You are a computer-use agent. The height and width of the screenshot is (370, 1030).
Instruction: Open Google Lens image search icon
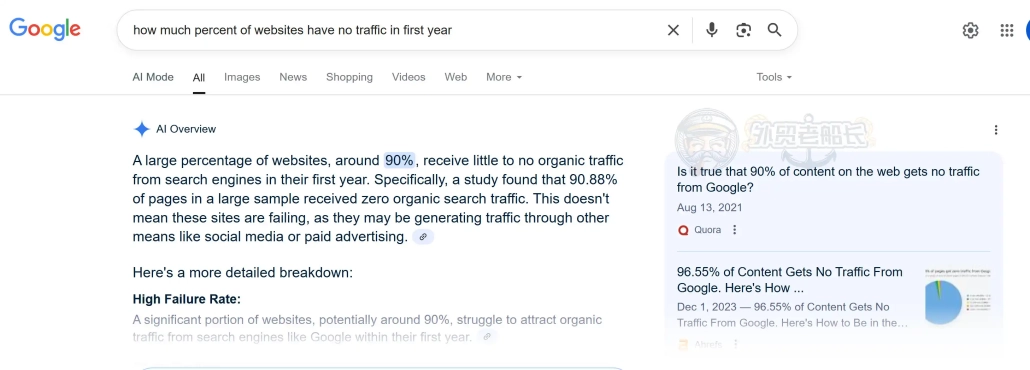coord(743,30)
